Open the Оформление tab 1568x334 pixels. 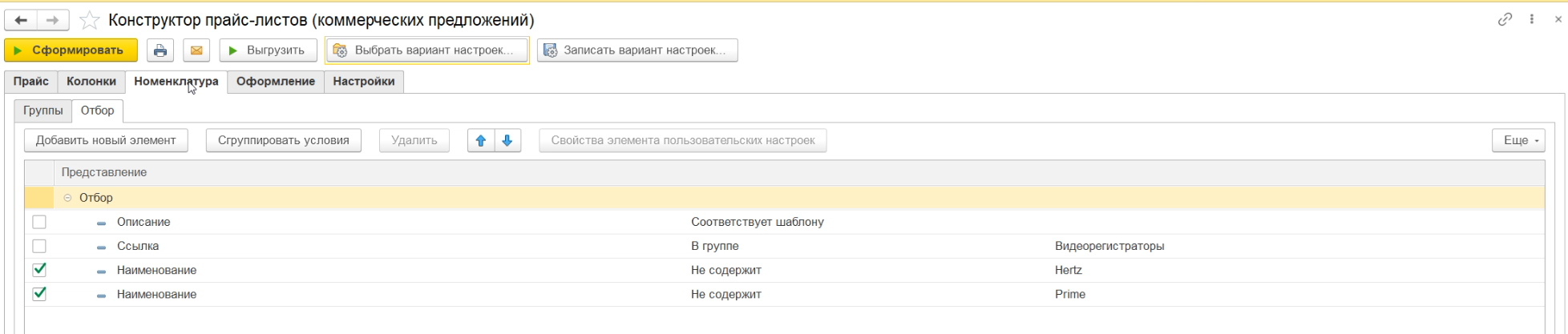[x=276, y=82]
